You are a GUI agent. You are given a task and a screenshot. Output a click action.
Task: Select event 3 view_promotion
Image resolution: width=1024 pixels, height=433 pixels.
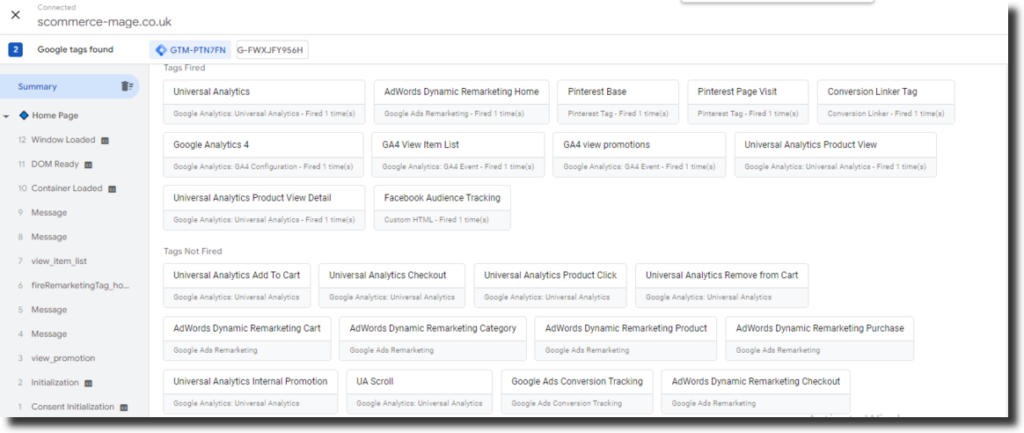(57, 358)
